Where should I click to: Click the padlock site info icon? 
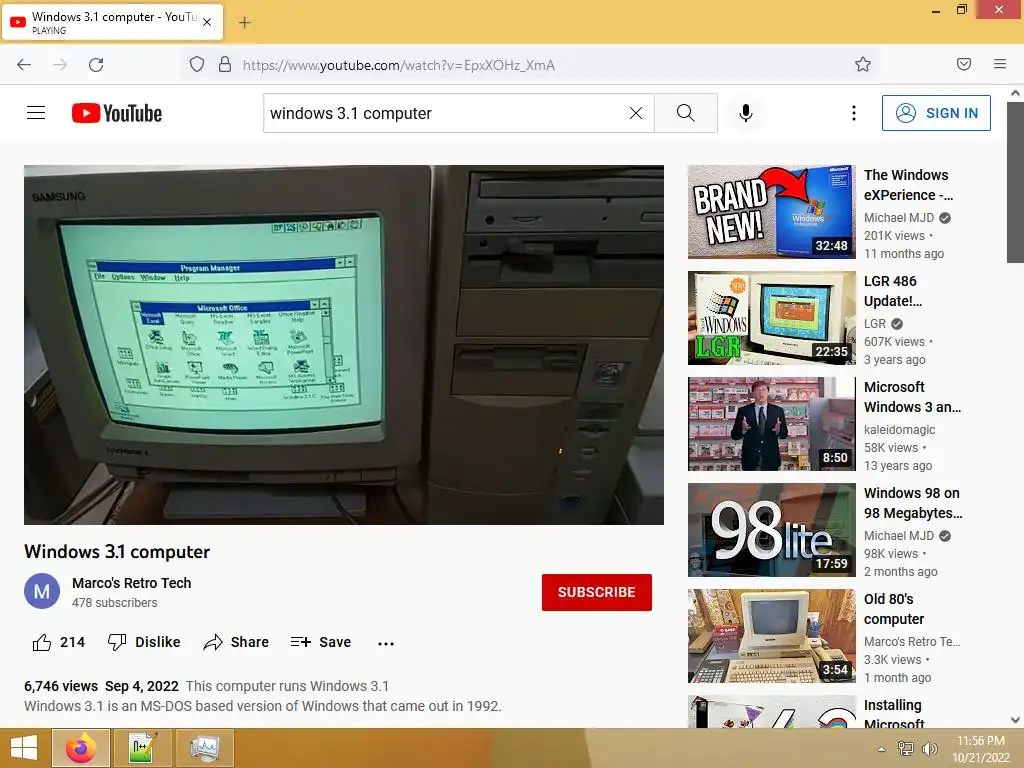(x=225, y=65)
